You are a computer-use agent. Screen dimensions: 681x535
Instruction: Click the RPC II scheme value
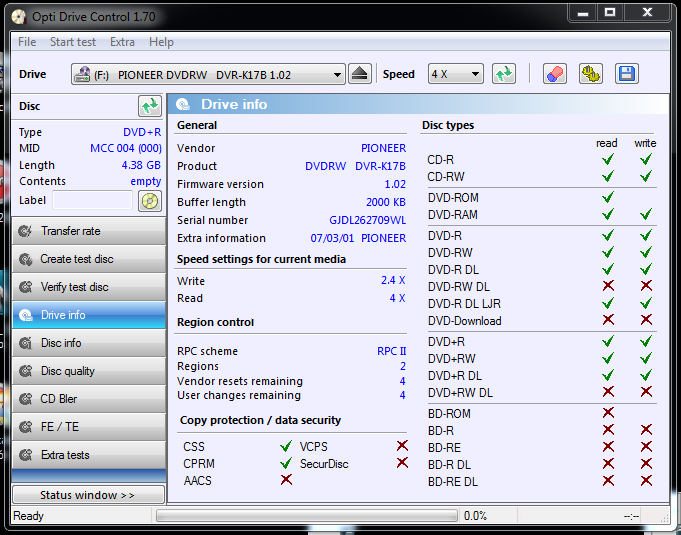click(391, 351)
